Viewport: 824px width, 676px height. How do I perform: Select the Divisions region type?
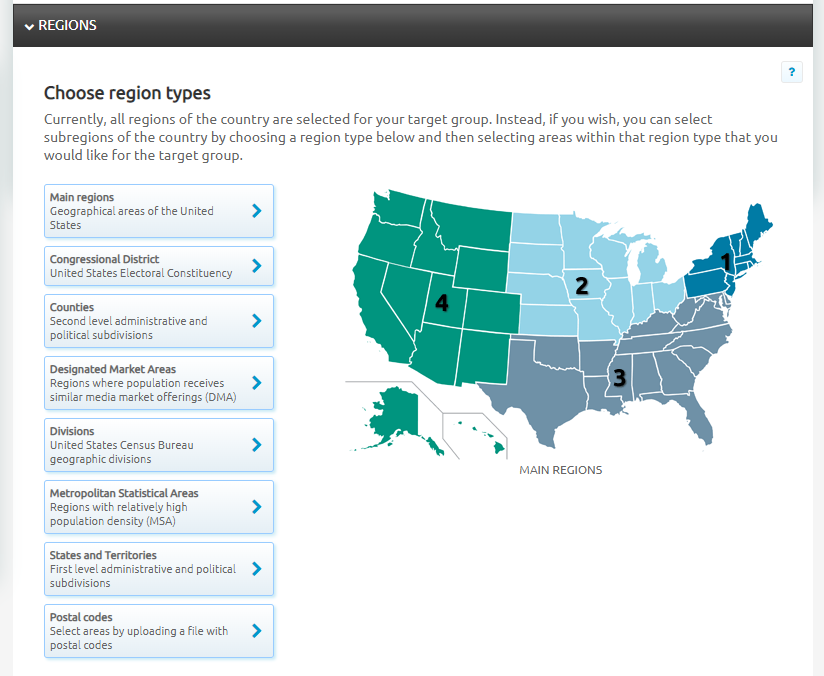pos(145,445)
